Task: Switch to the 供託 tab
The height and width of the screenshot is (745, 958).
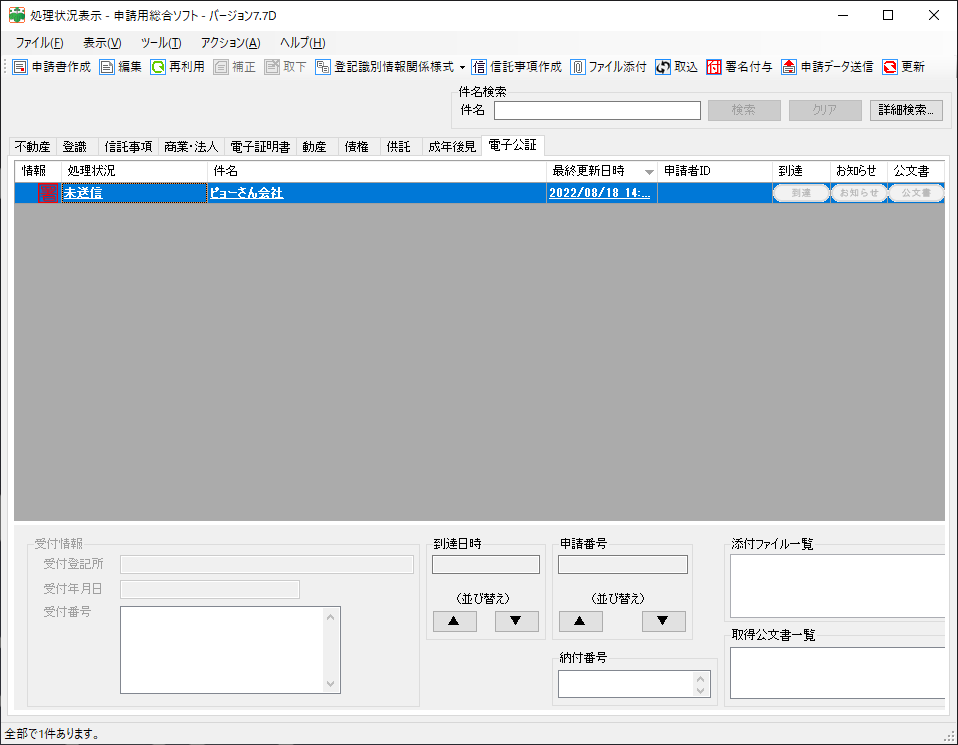Action: (399, 147)
